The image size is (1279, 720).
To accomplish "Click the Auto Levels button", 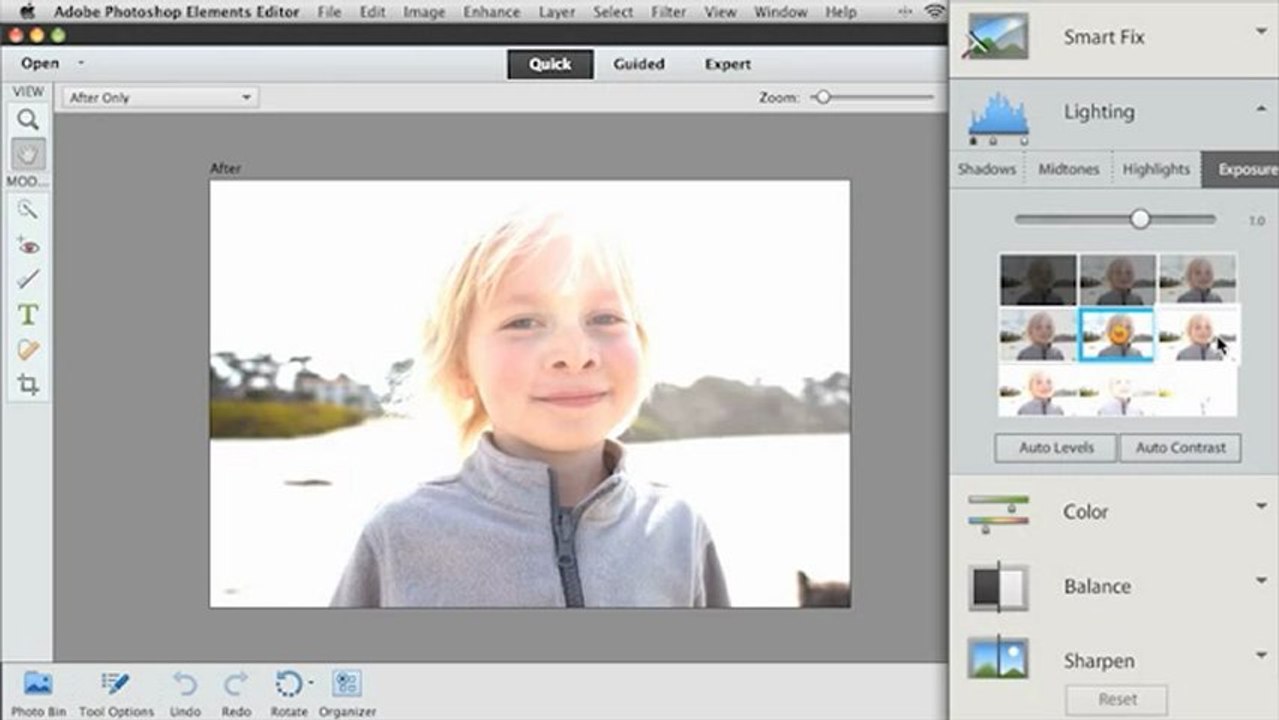I will [x=1056, y=448].
